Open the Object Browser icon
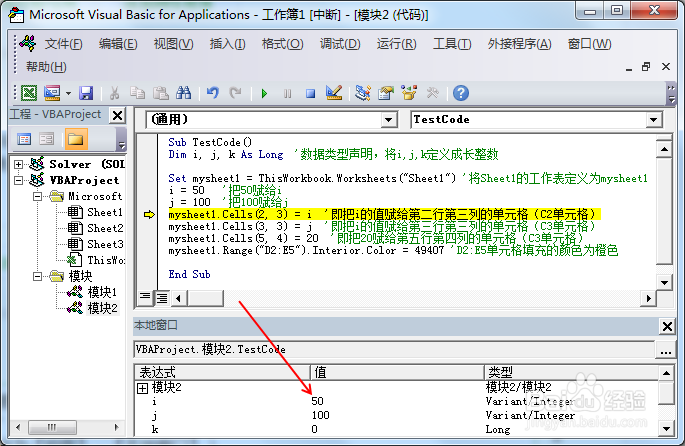 coord(409,93)
